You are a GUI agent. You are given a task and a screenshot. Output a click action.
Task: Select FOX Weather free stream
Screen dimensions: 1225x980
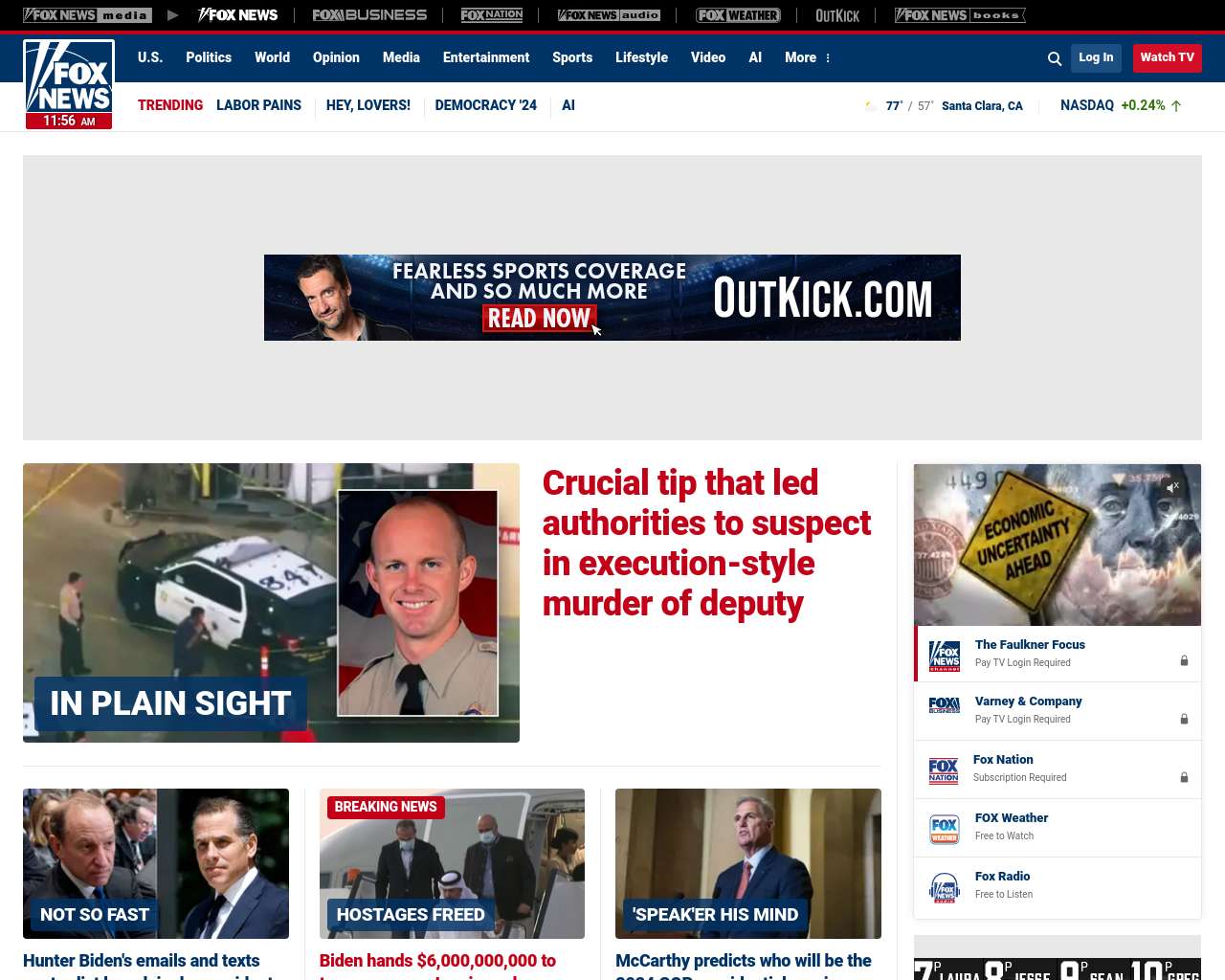pyautogui.click(x=1058, y=827)
